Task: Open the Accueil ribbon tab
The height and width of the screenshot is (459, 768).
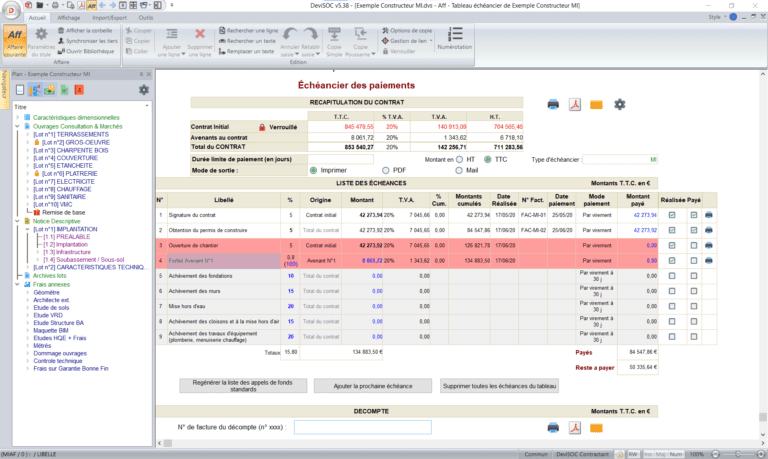Action: click(37, 18)
